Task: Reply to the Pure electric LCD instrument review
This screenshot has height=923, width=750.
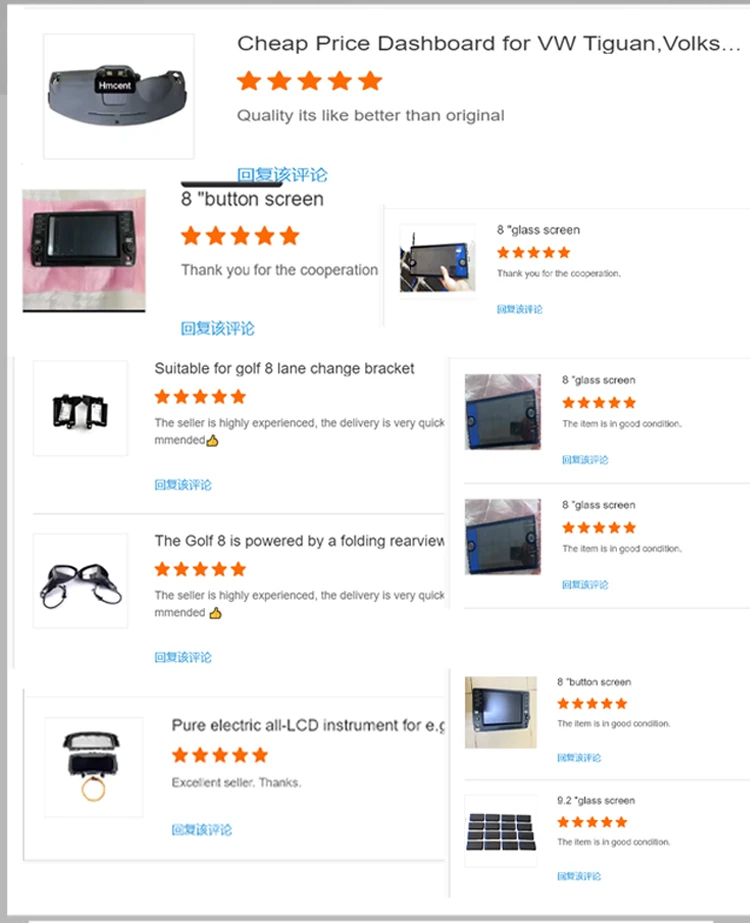Action: (201, 830)
